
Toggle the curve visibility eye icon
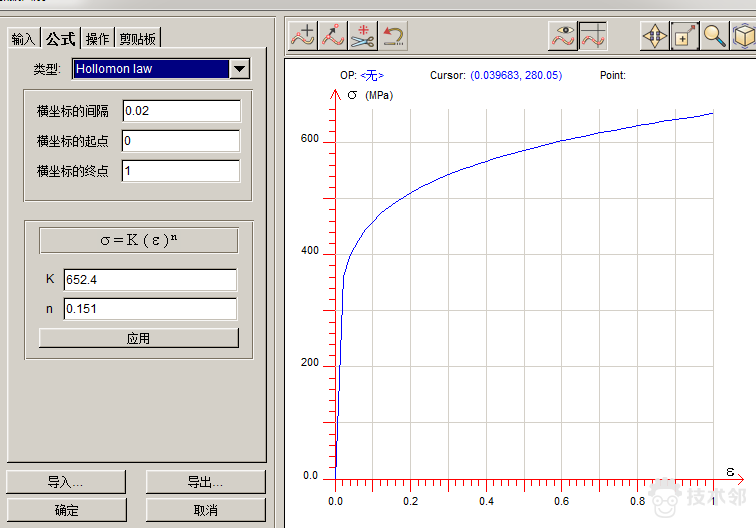coord(564,36)
